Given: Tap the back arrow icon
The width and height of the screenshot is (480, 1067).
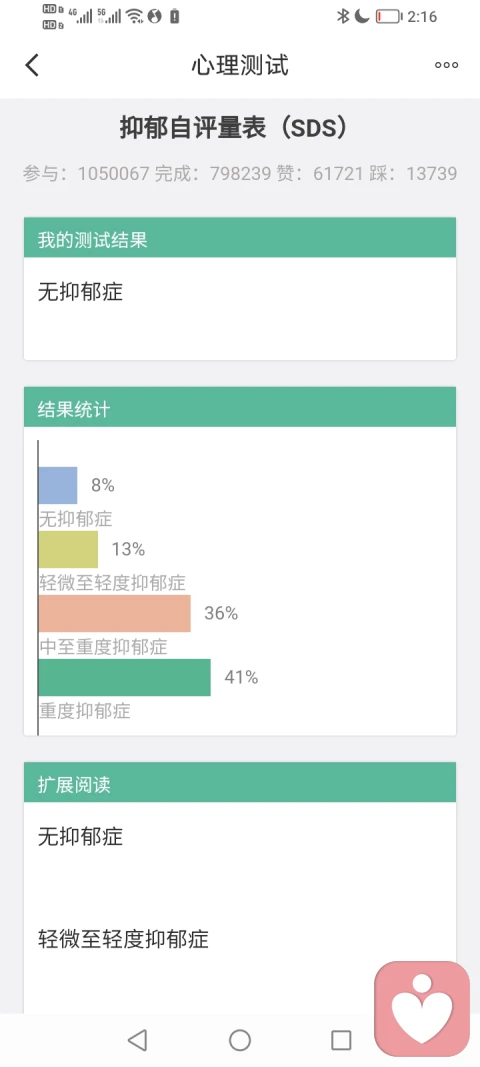Looking at the screenshot, I should (32, 65).
